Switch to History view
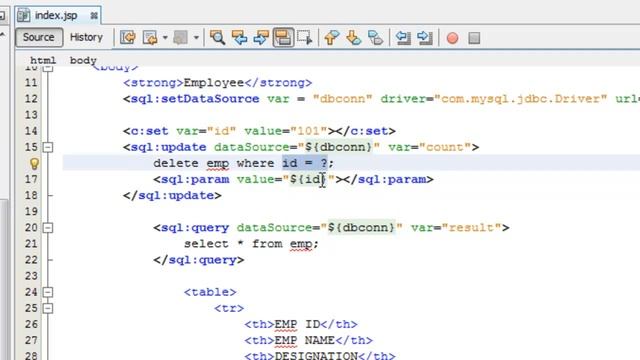 pyautogui.click(x=86, y=37)
